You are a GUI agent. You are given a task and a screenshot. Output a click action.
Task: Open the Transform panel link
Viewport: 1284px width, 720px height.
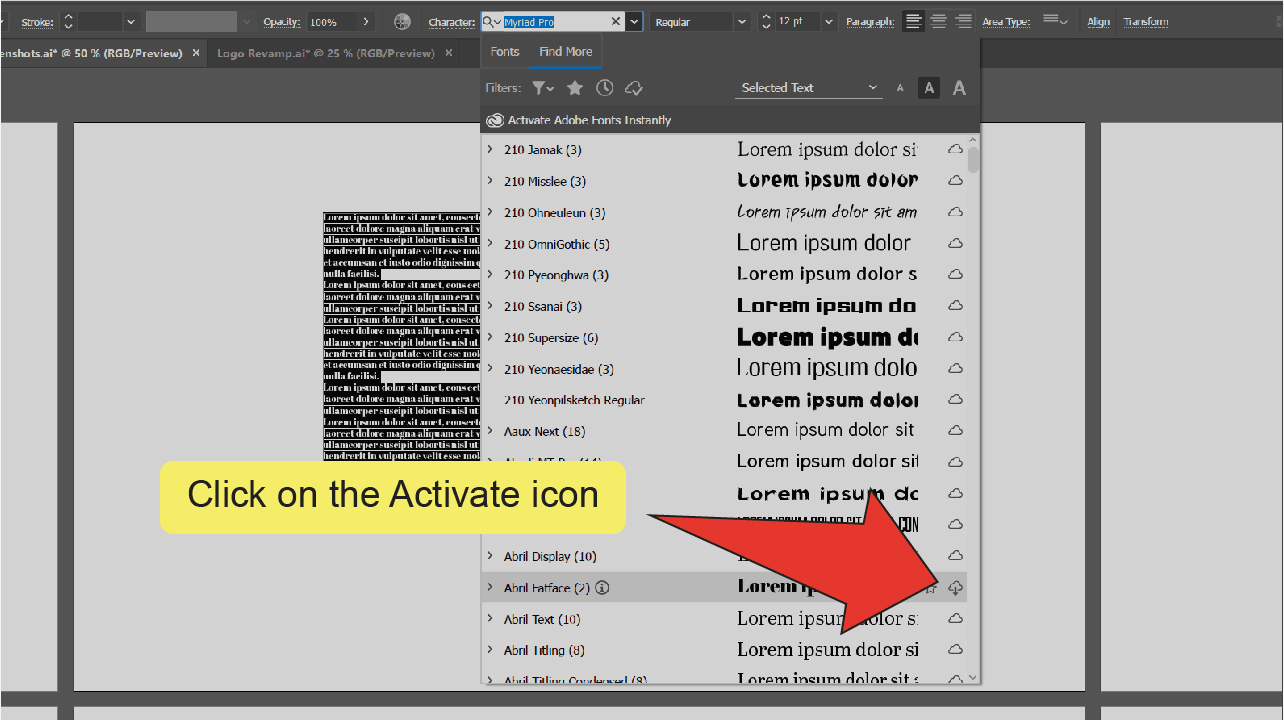pyautogui.click(x=1146, y=22)
